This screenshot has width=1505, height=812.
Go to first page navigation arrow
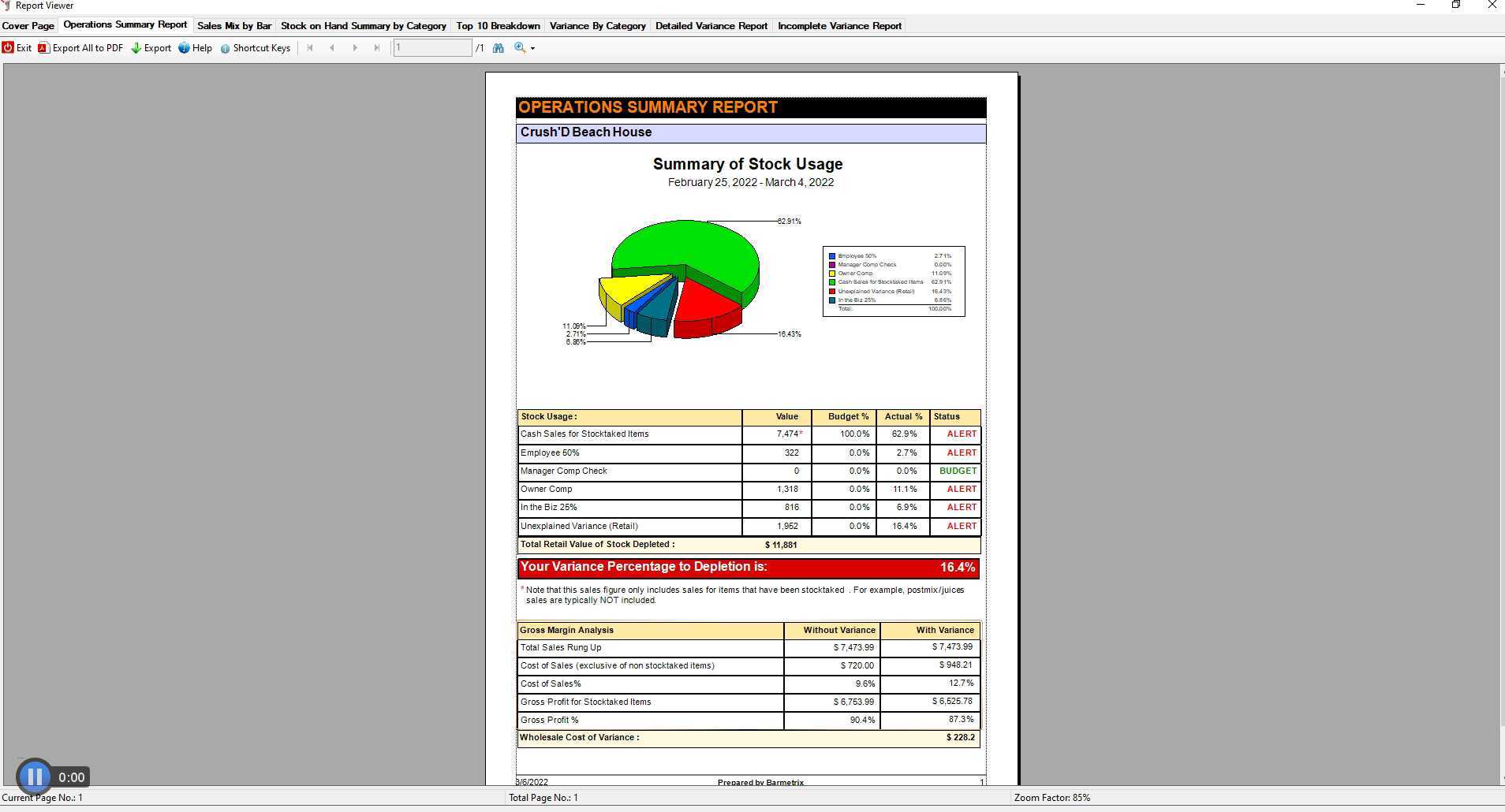(x=310, y=48)
